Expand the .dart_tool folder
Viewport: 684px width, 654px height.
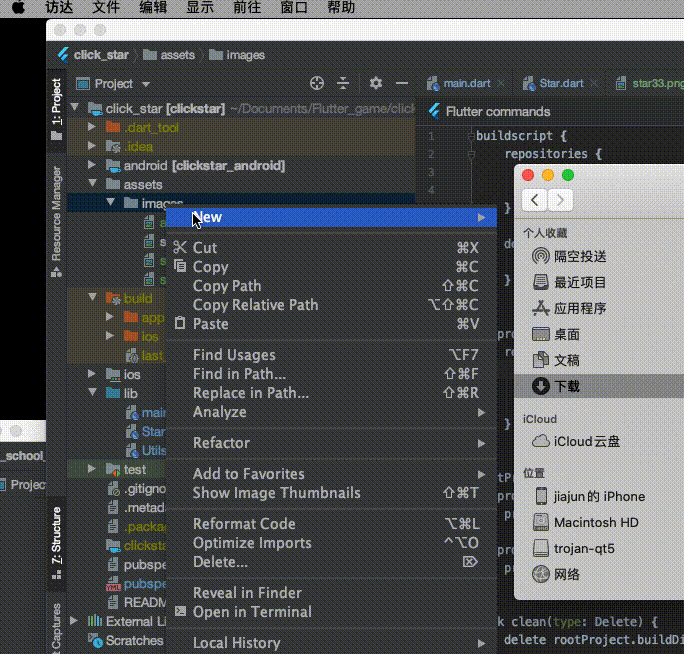pyautogui.click(x=92, y=127)
